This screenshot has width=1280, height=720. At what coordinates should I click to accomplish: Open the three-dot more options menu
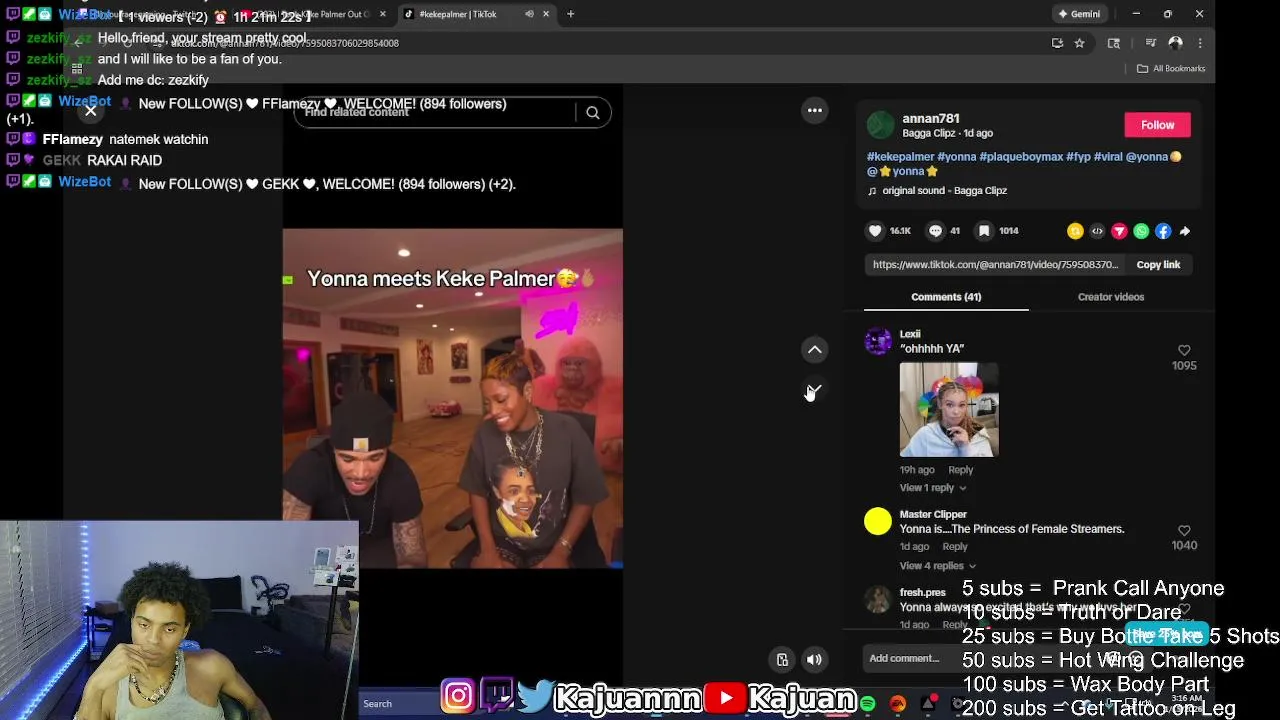[x=815, y=111]
